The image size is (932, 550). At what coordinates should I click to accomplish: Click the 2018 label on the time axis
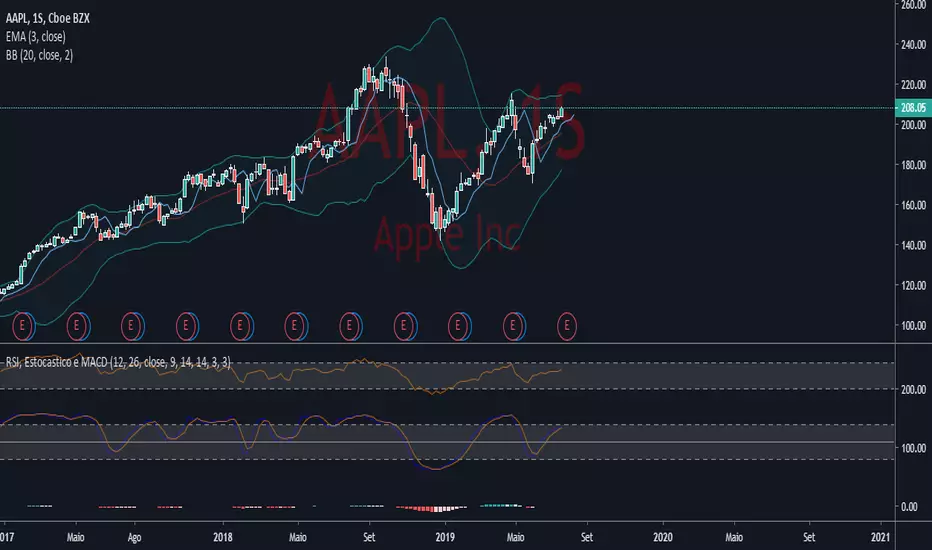click(223, 538)
